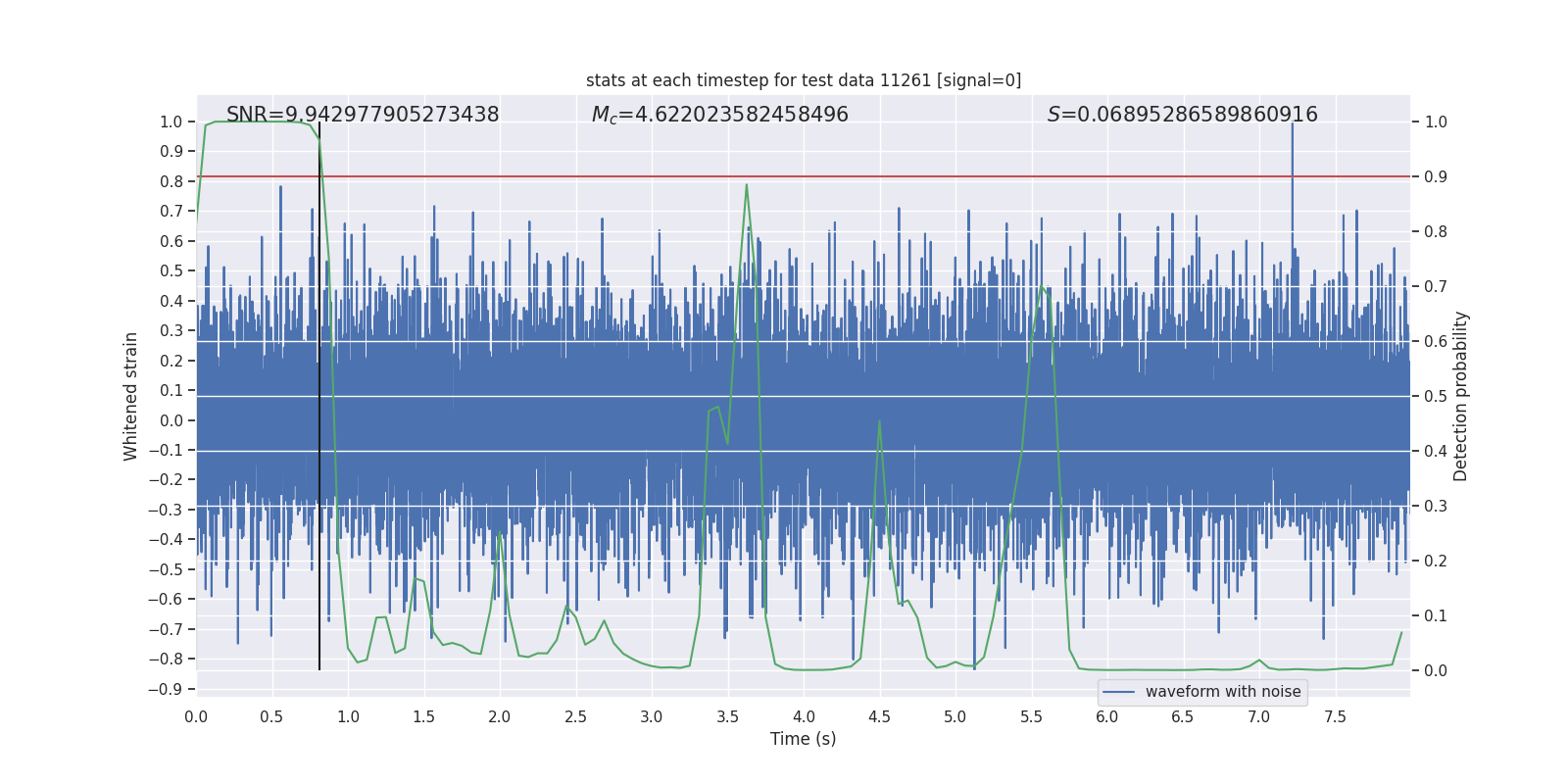The image size is (1568, 784).
Task: Click the green curve peak at 4.5 seconds
Action: pyautogui.click(x=879, y=421)
